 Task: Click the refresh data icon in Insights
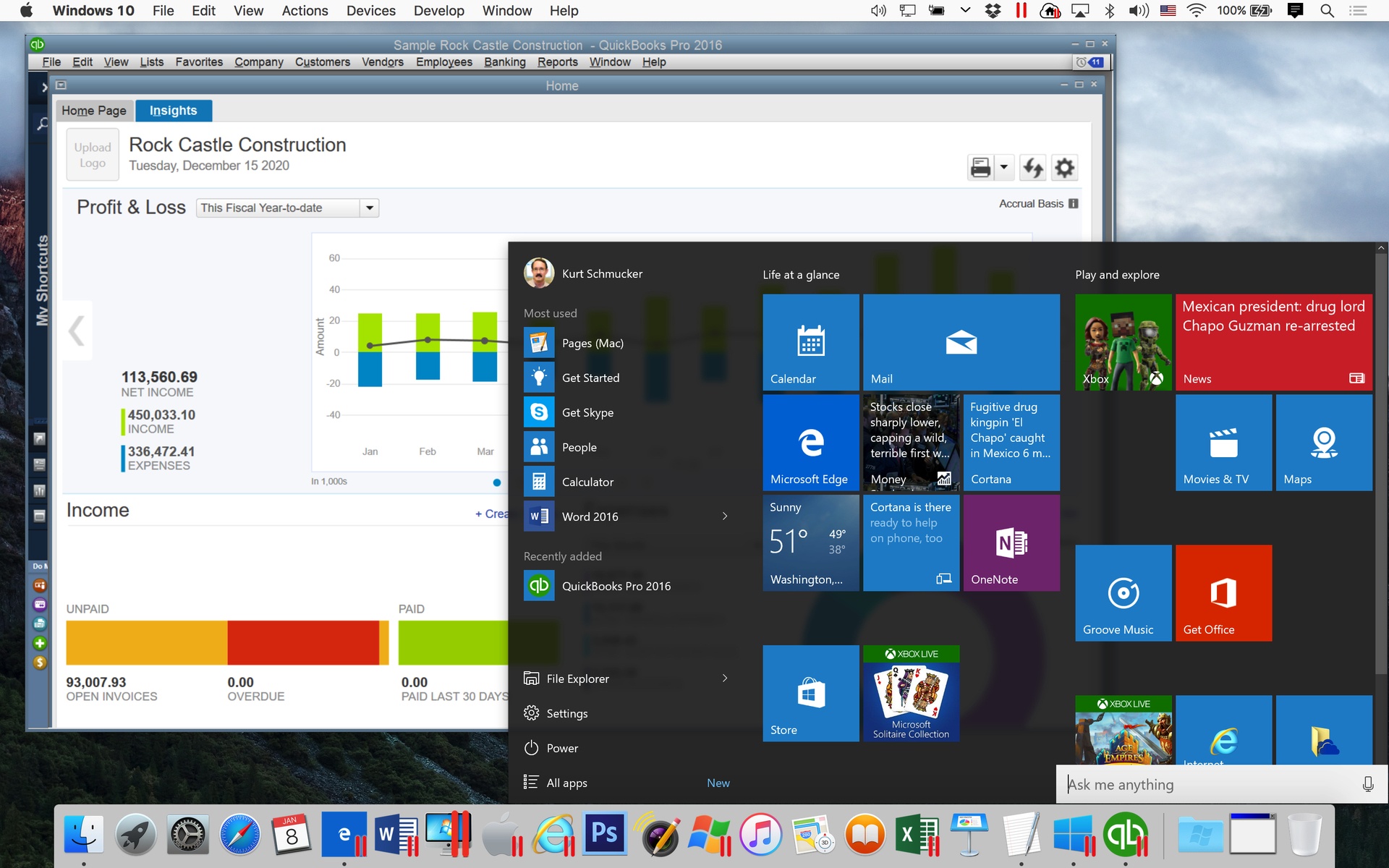click(x=1033, y=168)
